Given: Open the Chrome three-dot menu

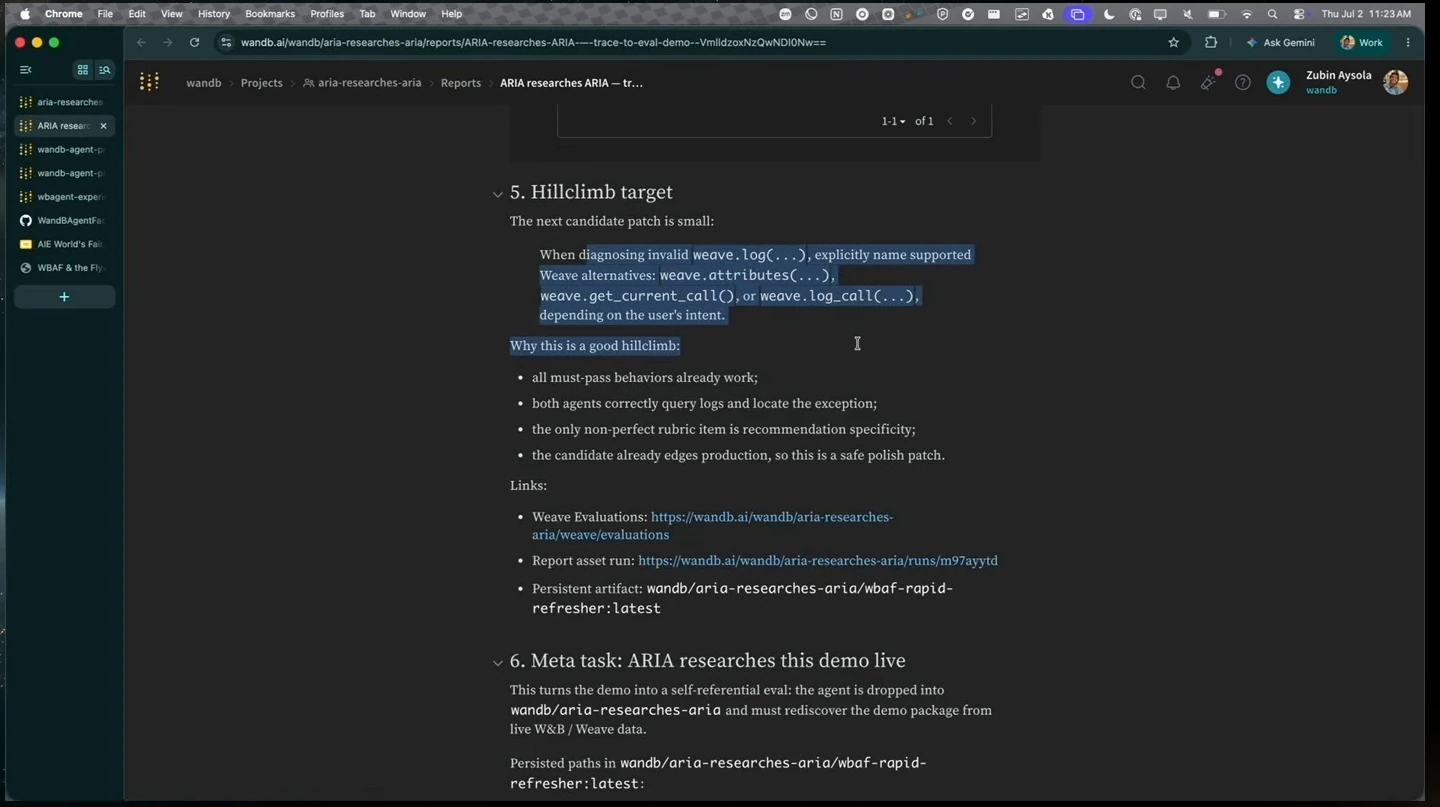Looking at the screenshot, I should coord(1408,43).
